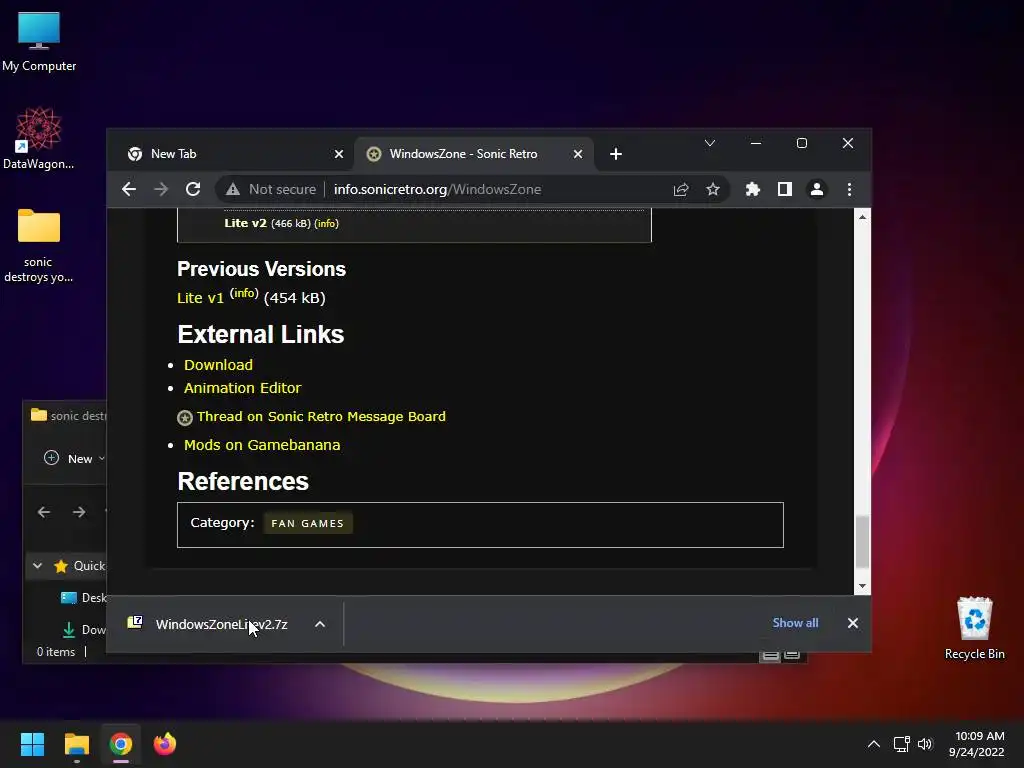Open taskbar clock showing 10:09 AM
Screen dimensions: 1024x768
(976, 744)
